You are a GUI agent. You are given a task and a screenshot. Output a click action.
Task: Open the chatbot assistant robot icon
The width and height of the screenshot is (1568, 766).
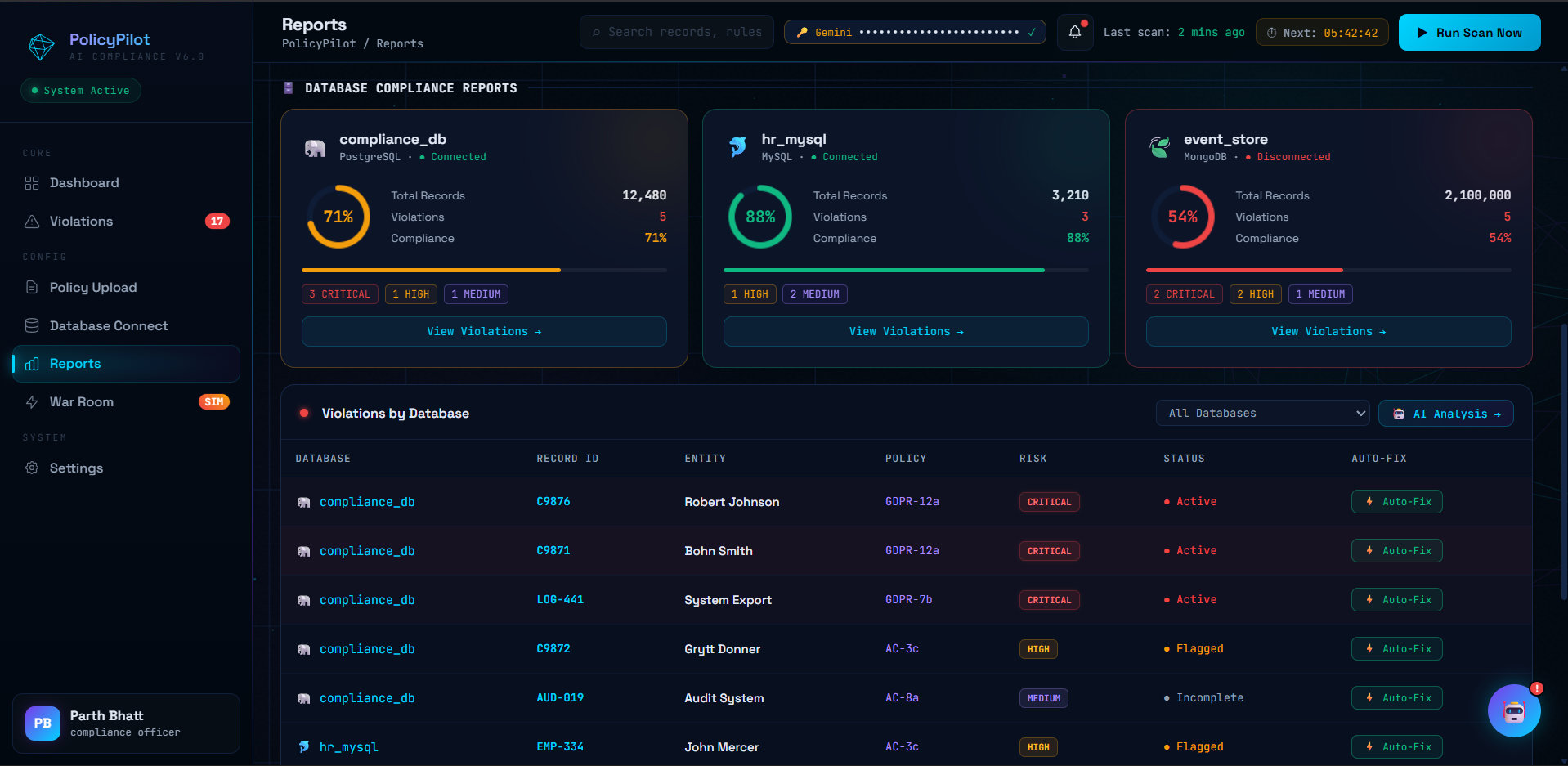click(x=1514, y=711)
